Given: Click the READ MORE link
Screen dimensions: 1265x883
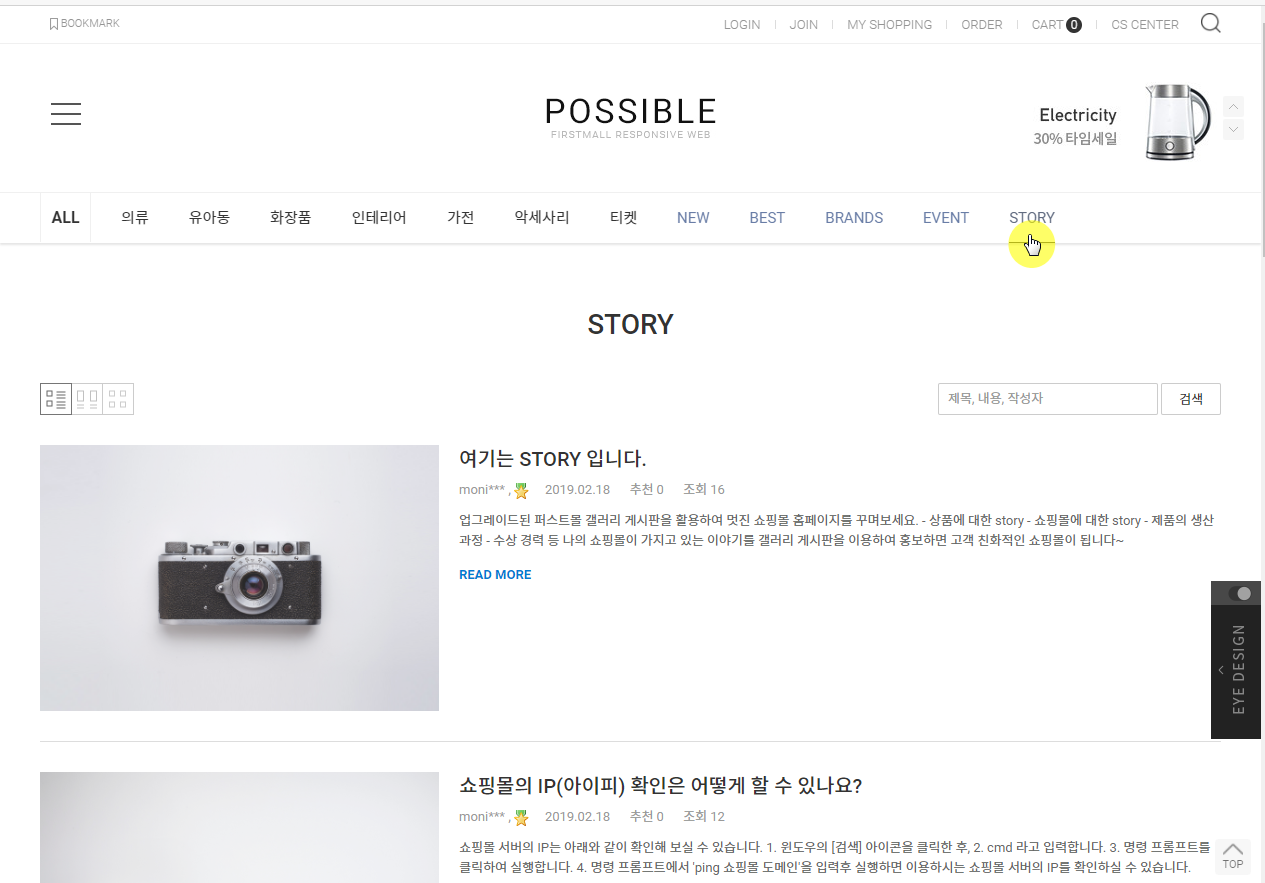Looking at the screenshot, I should pyautogui.click(x=495, y=575).
